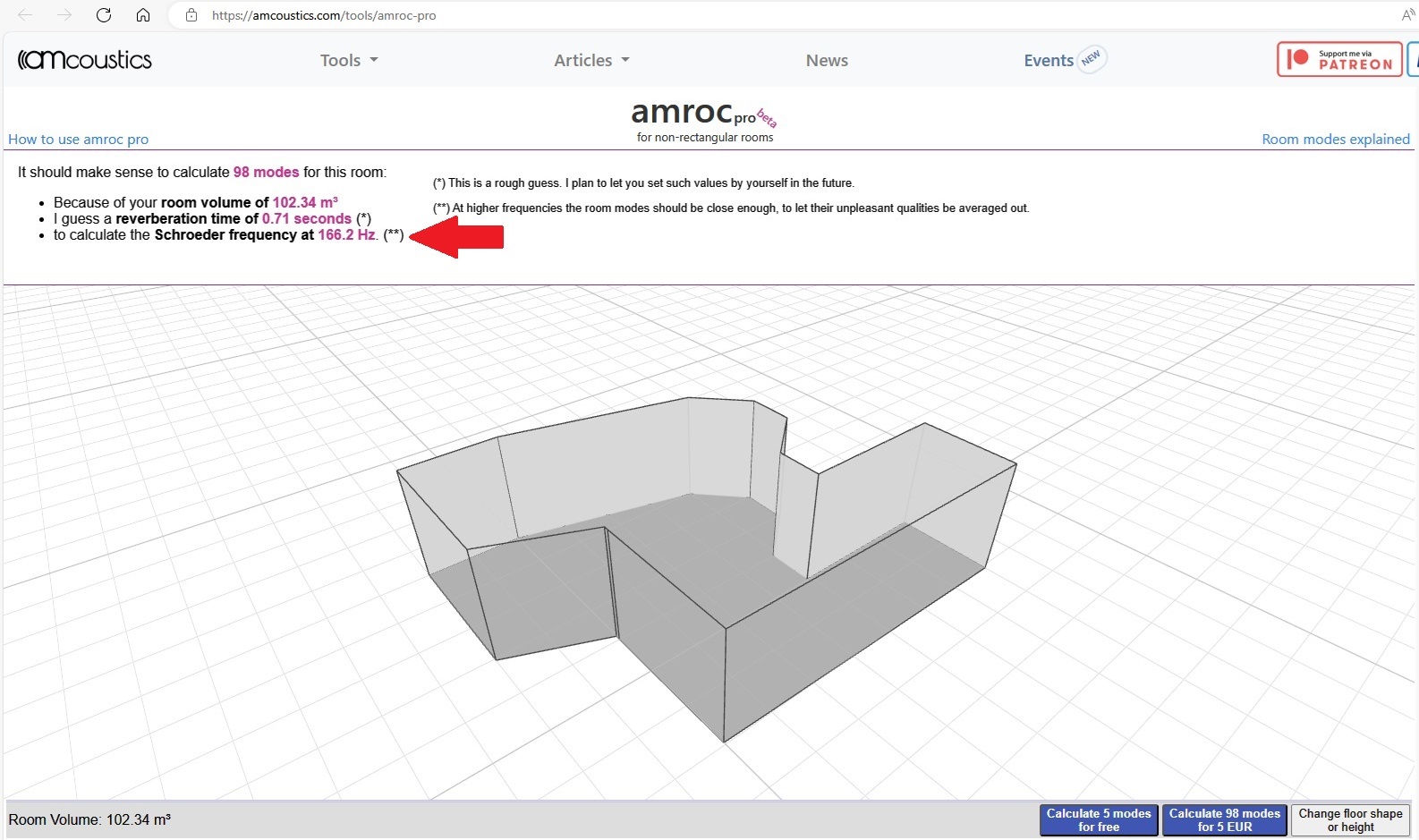Screen dimensions: 1419x840
Task: Click Calculate 5 modes for free
Action: (1099, 819)
